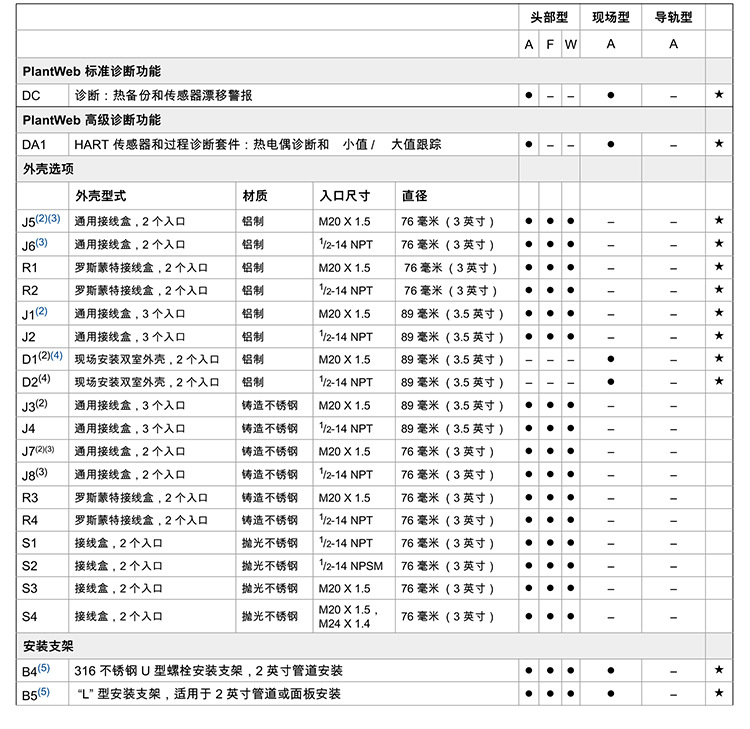Open footnote (4) link next to D2
Viewport: 750px width, 729px height.
(x=43, y=379)
